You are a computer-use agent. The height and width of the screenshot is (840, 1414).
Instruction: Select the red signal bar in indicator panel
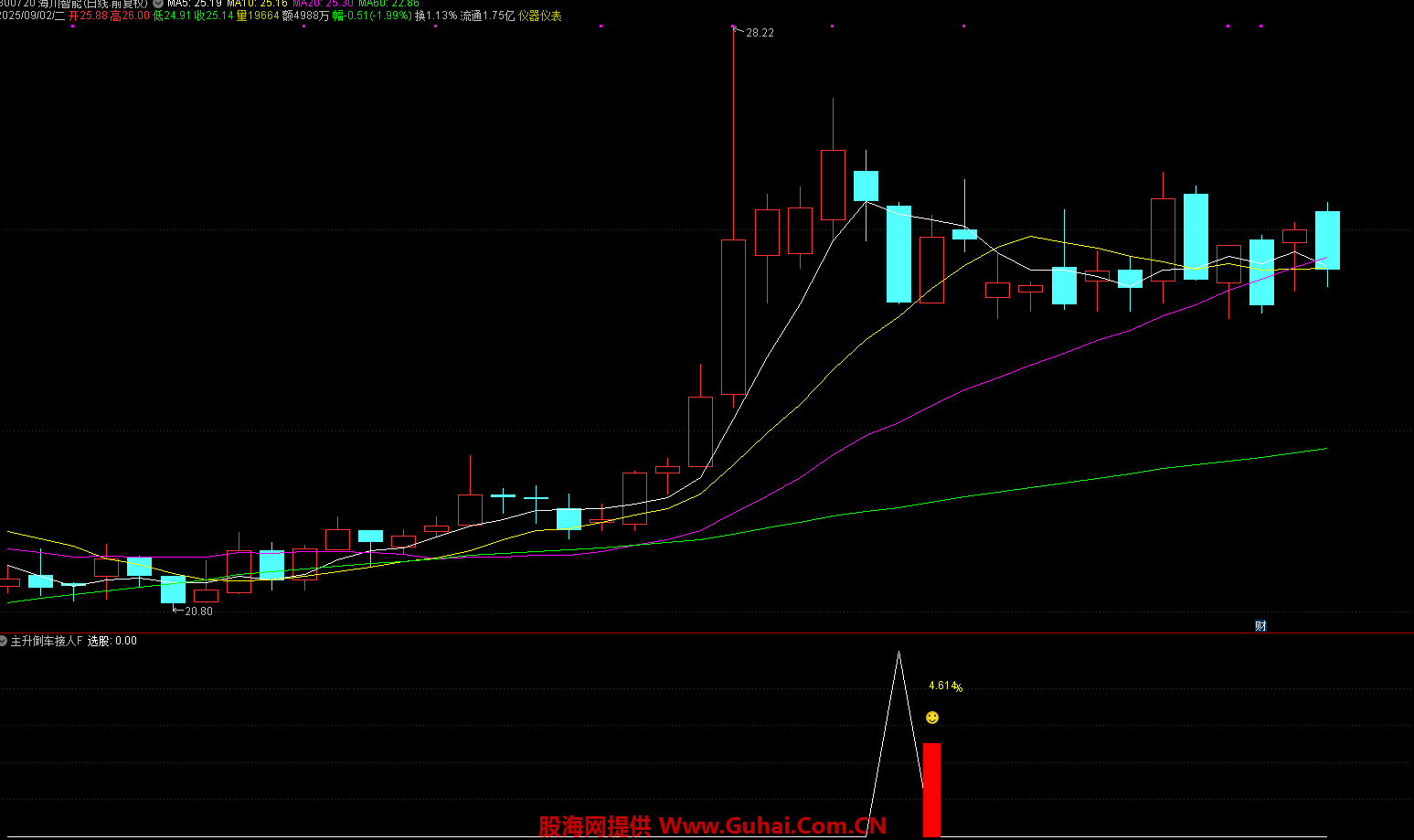[x=931, y=790]
